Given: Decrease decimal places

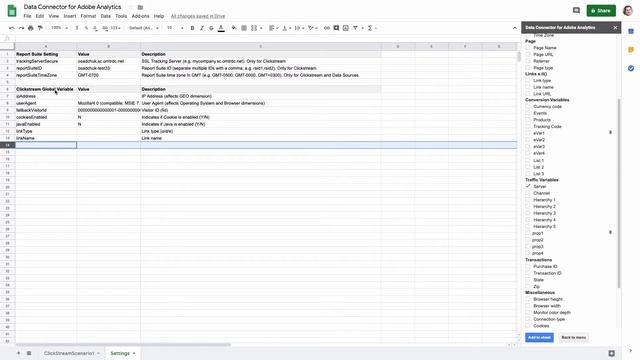Looking at the screenshot, I should 95,28.
